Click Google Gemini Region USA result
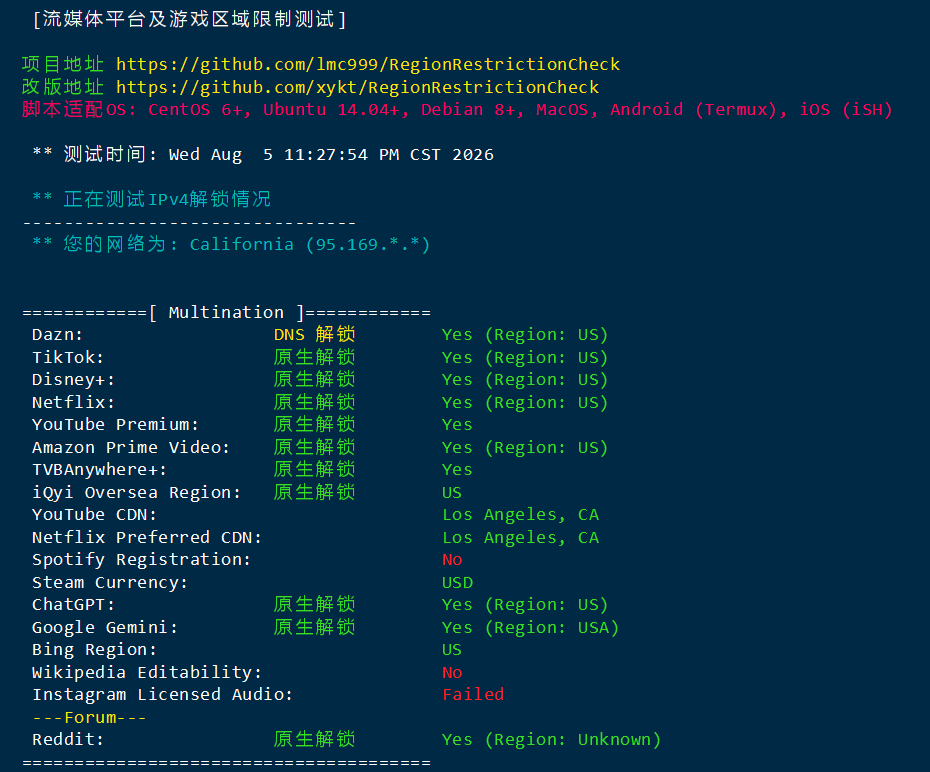The height and width of the screenshot is (772, 930). tap(530, 627)
